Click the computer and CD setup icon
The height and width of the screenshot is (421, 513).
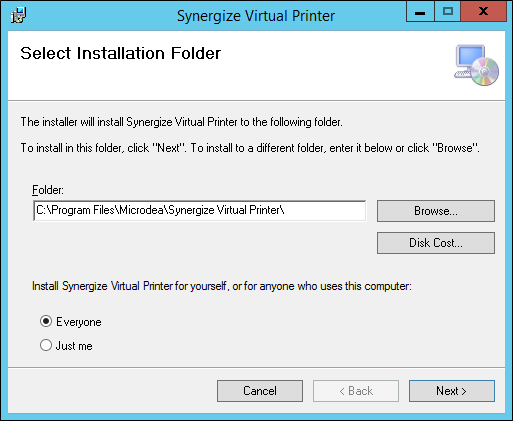tap(477, 65)
